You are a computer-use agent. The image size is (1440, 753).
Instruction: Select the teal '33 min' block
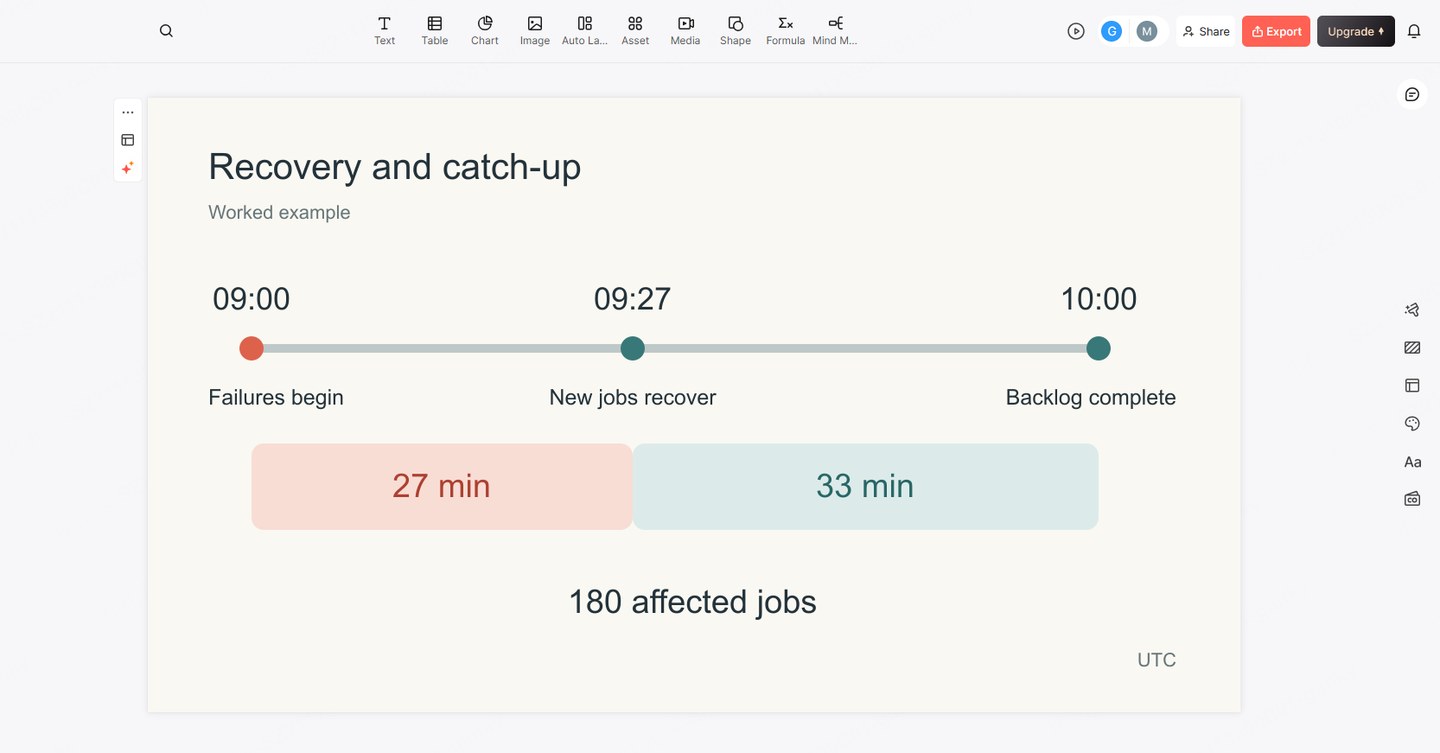865,486
